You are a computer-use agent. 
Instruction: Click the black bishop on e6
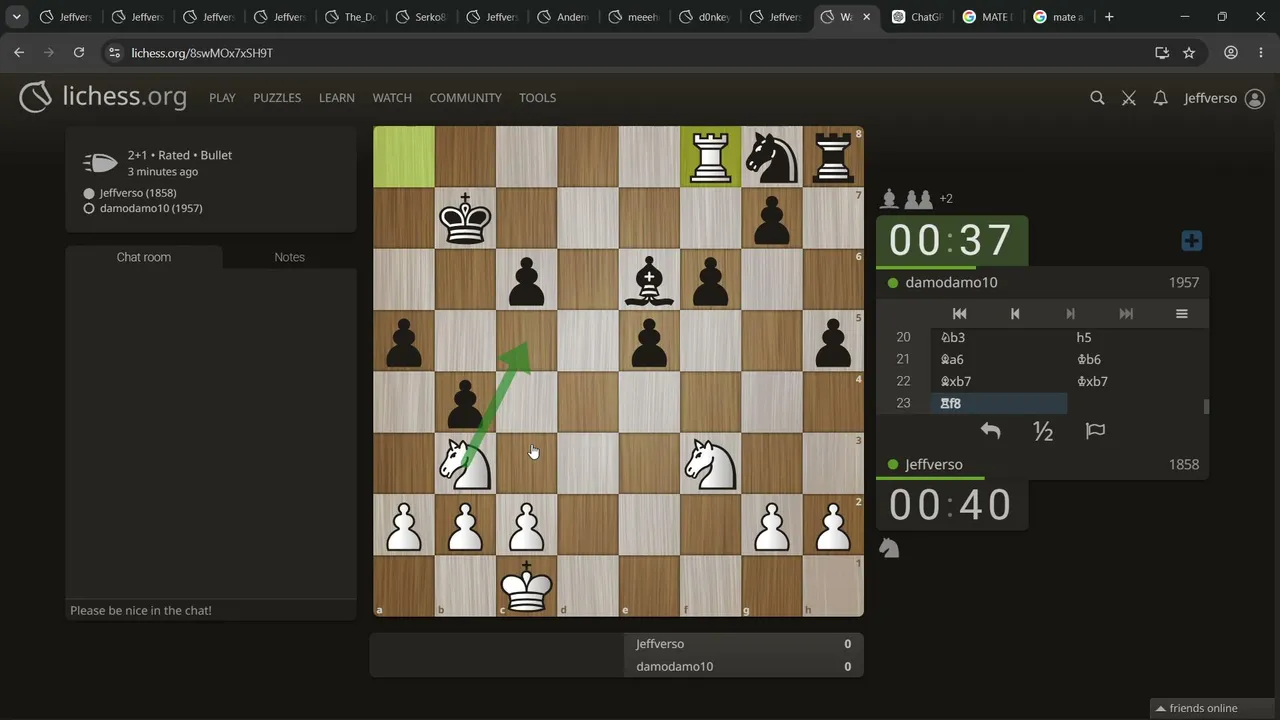pyautogui.click(x=650, y=280)
